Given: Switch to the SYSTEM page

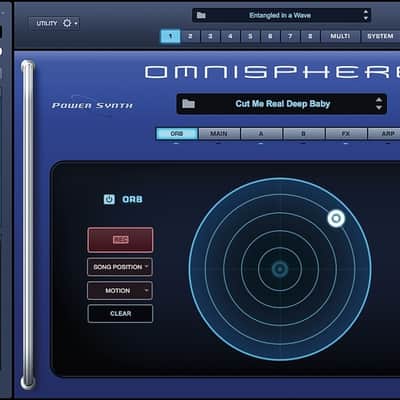Looking at the screenshot, I should pos(380,36).
